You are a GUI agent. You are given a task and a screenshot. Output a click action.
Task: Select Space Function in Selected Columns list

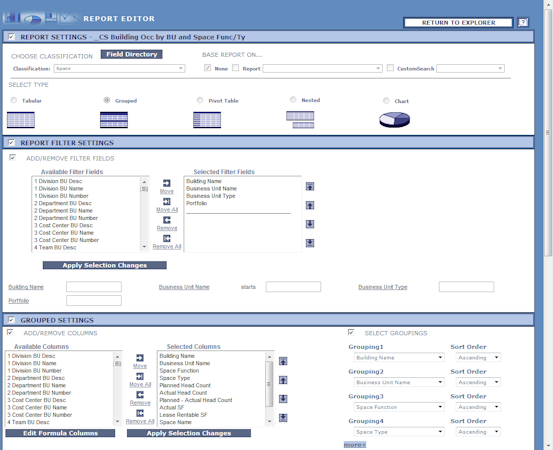pyautogui.click(x=179, y=371)
